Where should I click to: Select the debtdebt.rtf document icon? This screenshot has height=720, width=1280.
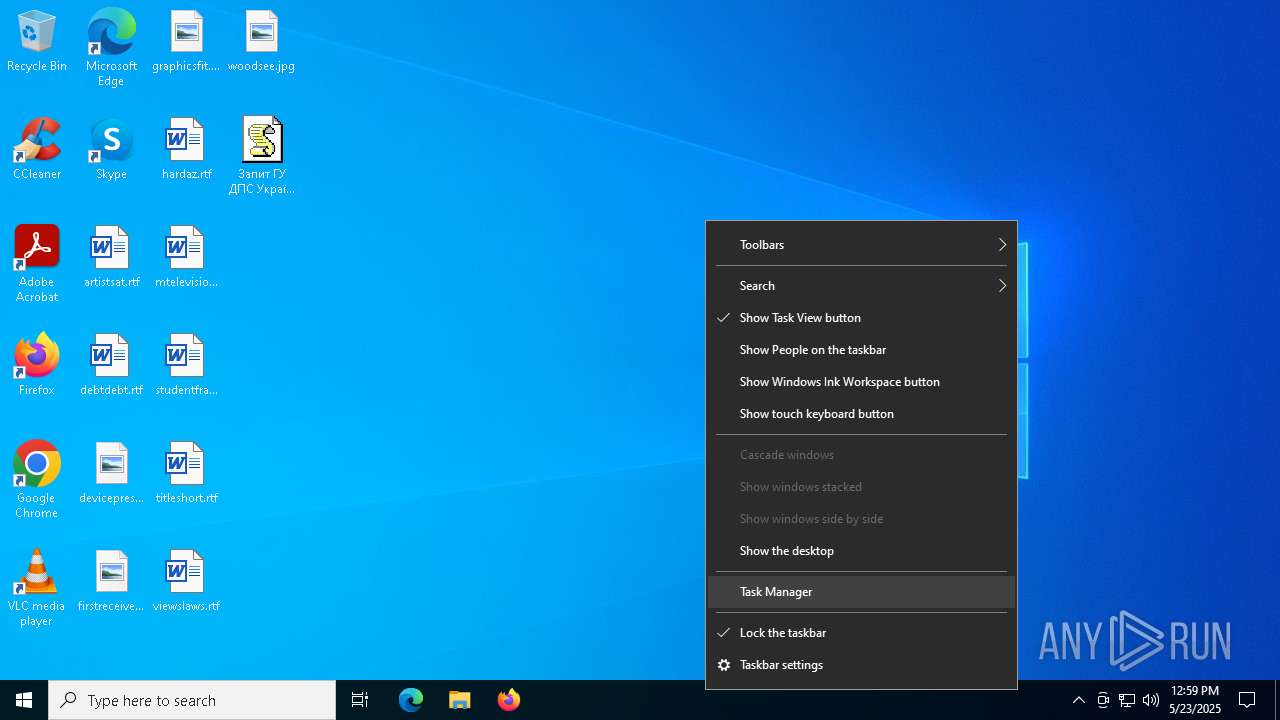[x=111, y=366]
